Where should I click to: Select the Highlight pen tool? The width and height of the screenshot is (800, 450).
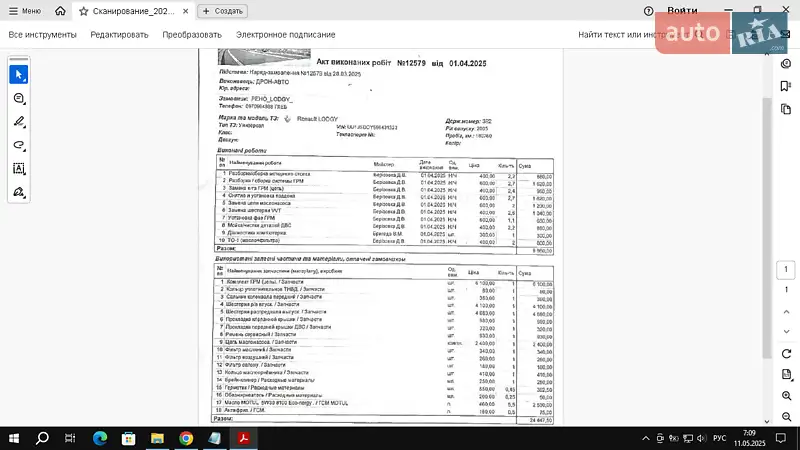[x=19, y=121]
